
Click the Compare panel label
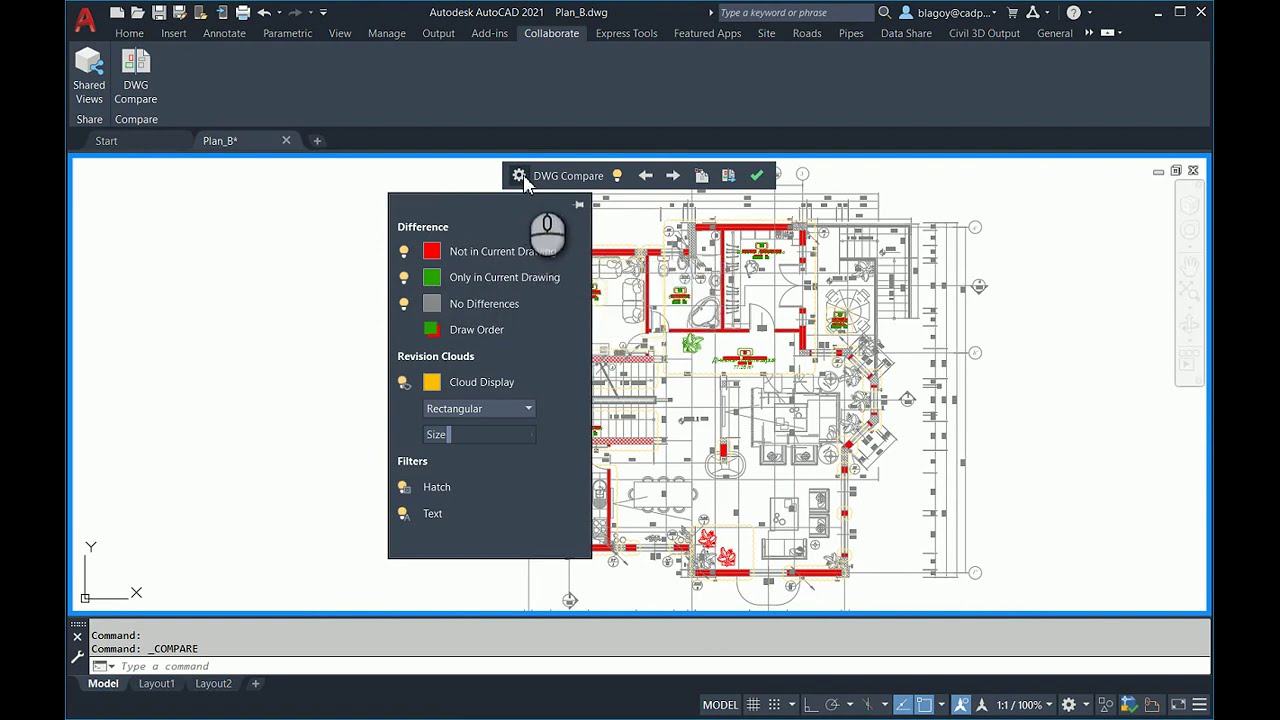(x=136, y=119)
